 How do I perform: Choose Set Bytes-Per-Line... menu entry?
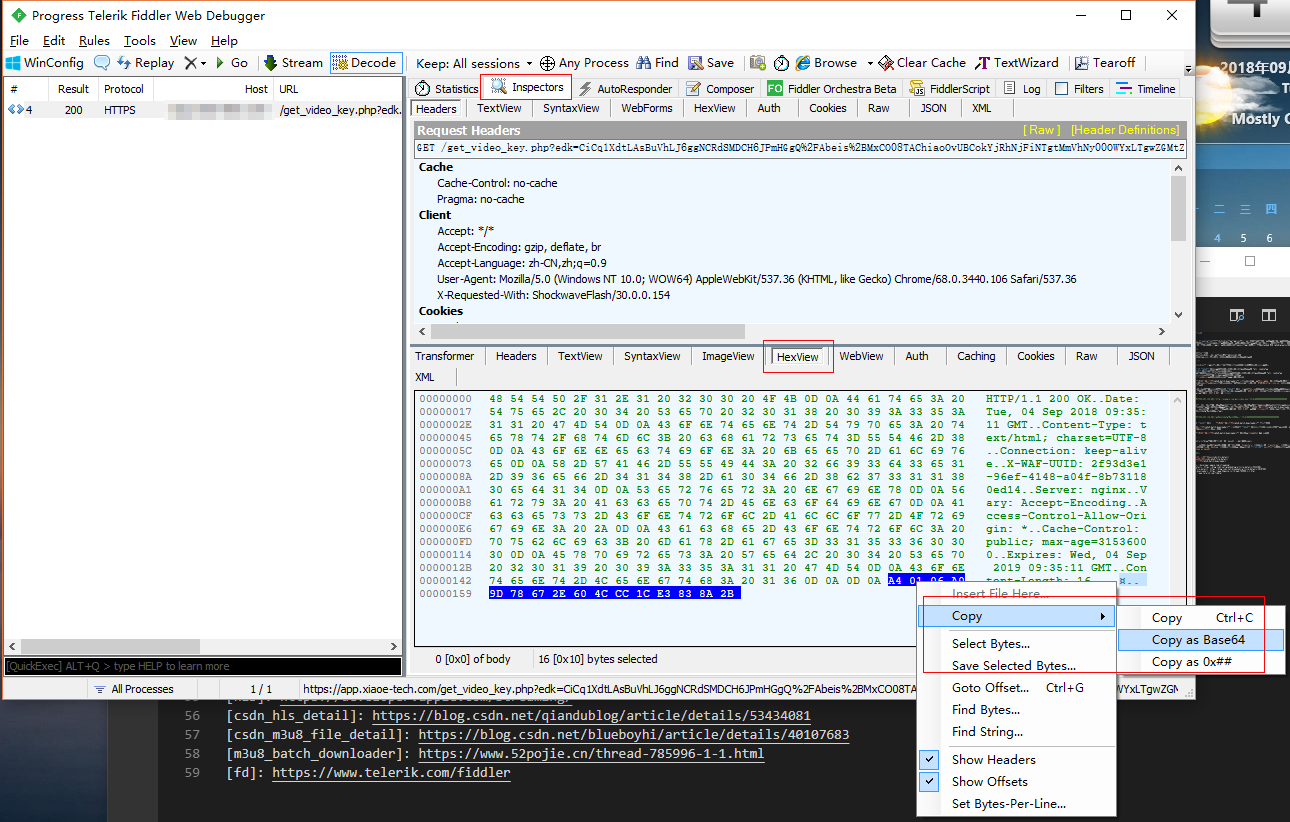click(1016, 804)
